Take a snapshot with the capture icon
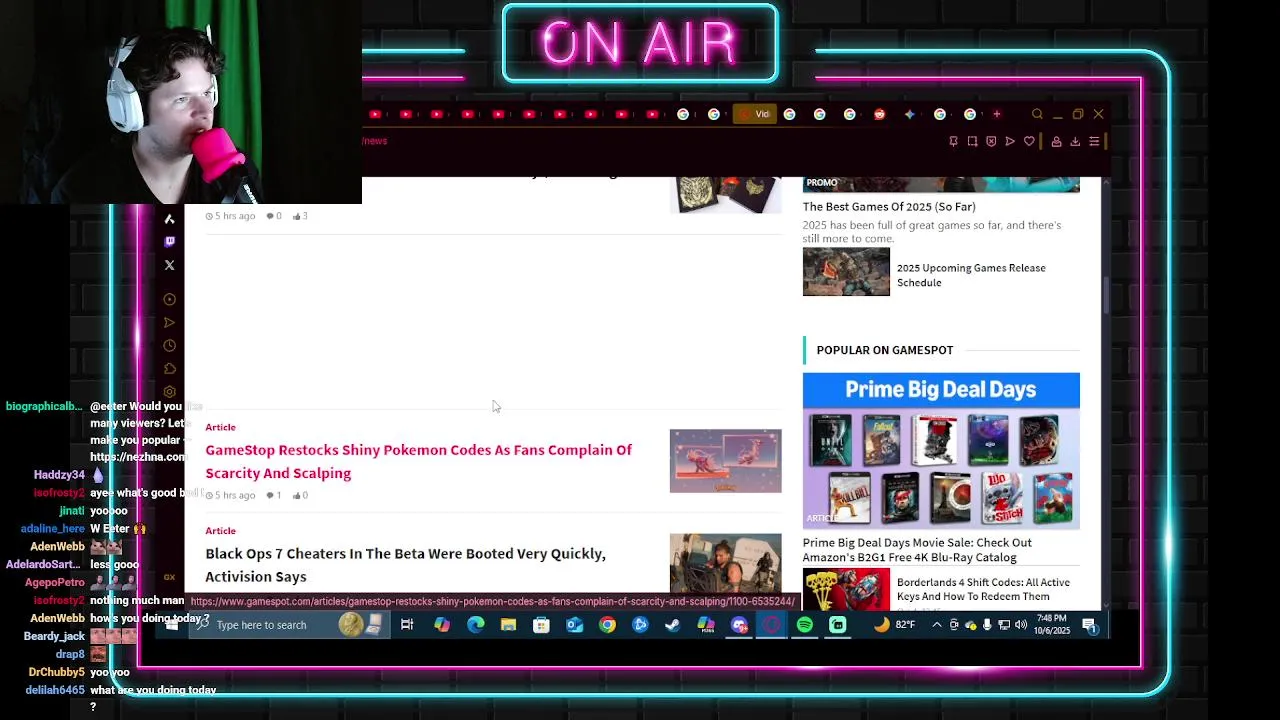The width and height of the screenshot is (1280, 720). click(x=972, y=141)
